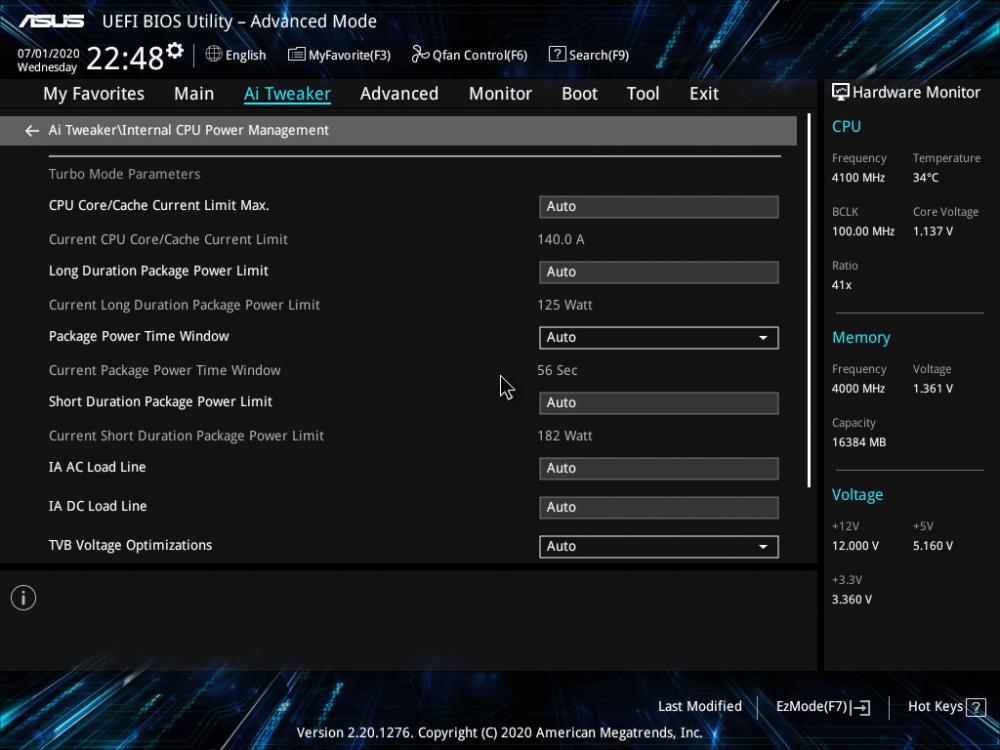Open the My Favorites tab
This screenshot has height=750, width=1000.
[x=94, y=94]
